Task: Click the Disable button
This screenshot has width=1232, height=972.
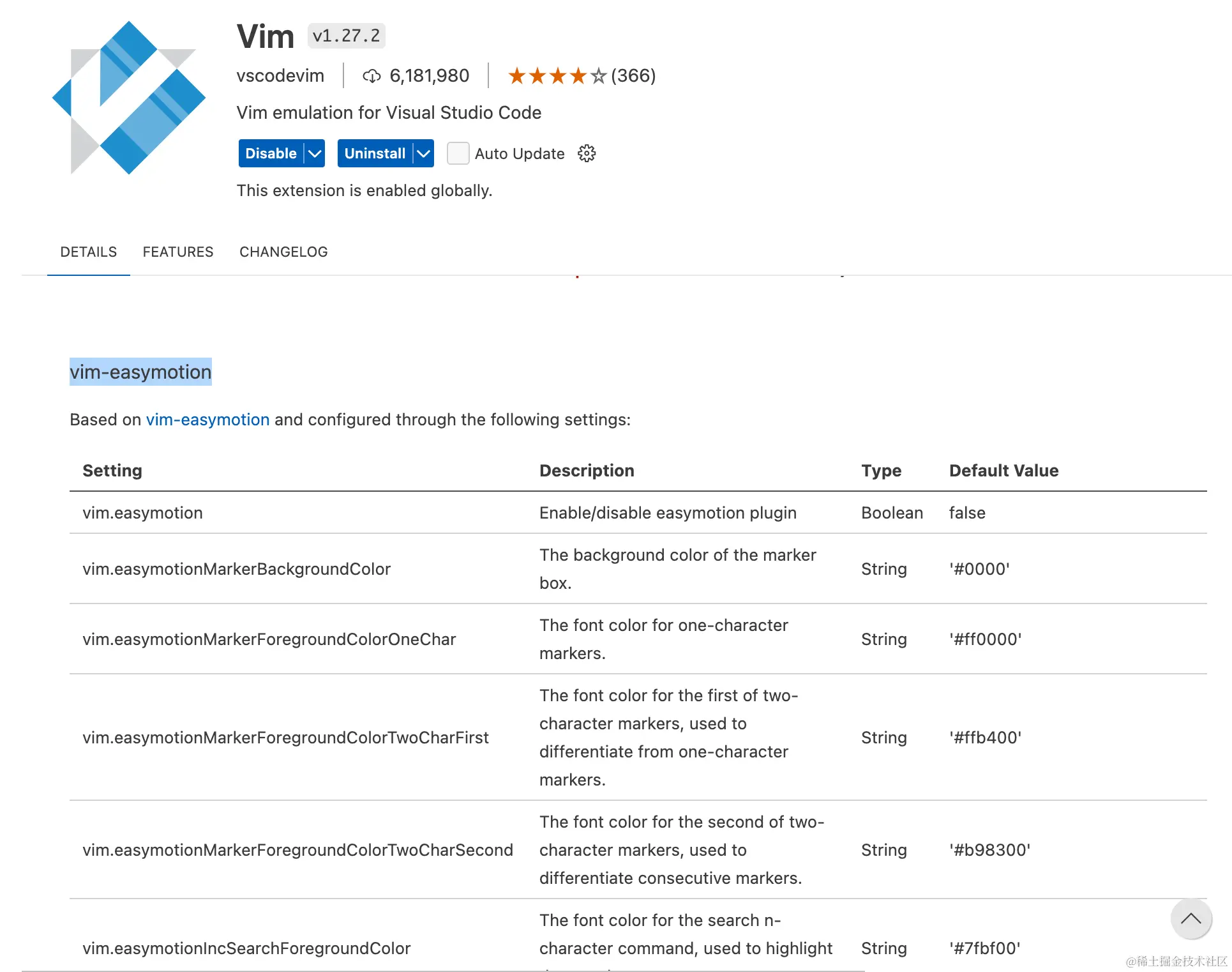Action: coord(271,153)
